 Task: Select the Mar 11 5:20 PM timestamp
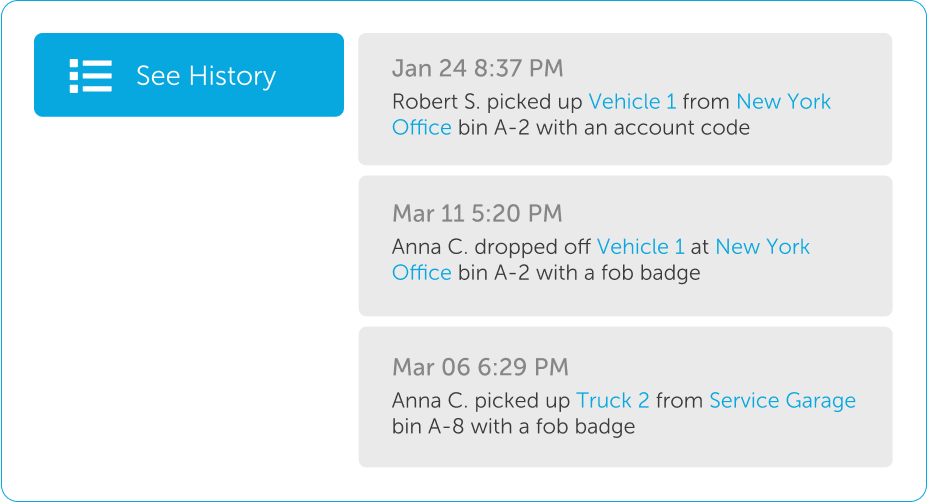coord(477,213)
